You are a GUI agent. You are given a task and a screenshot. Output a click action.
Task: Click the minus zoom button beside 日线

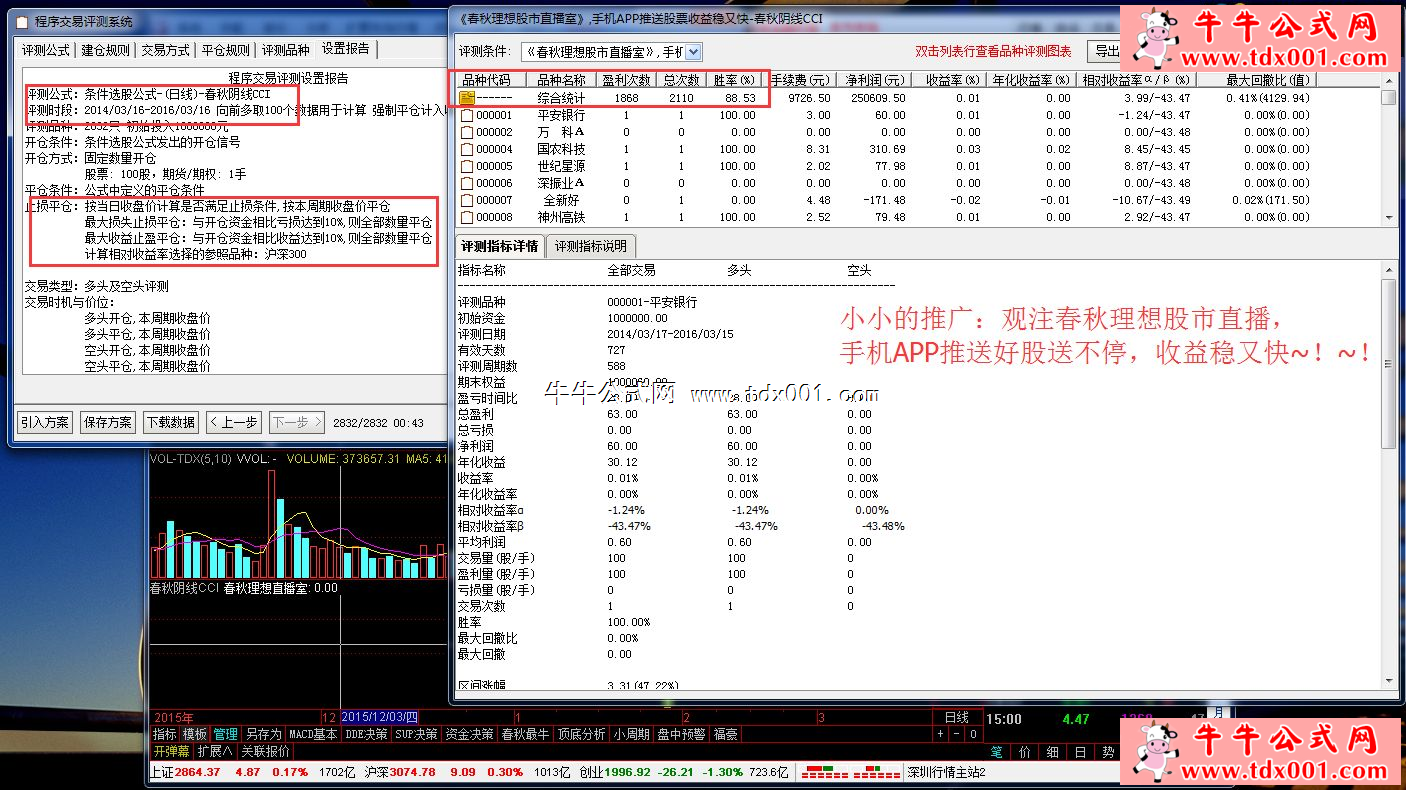coord(956,734)
